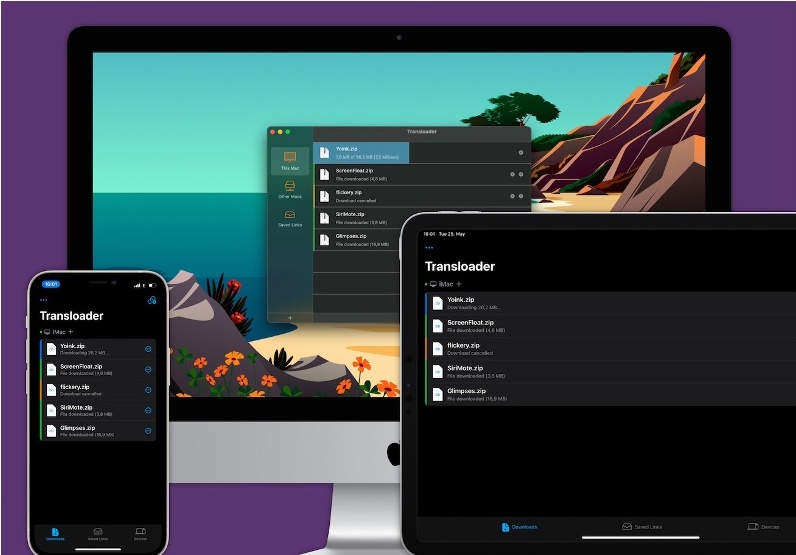
Task: Select ScreenFloat.zip name on iPad
Action: coord(470,322)
